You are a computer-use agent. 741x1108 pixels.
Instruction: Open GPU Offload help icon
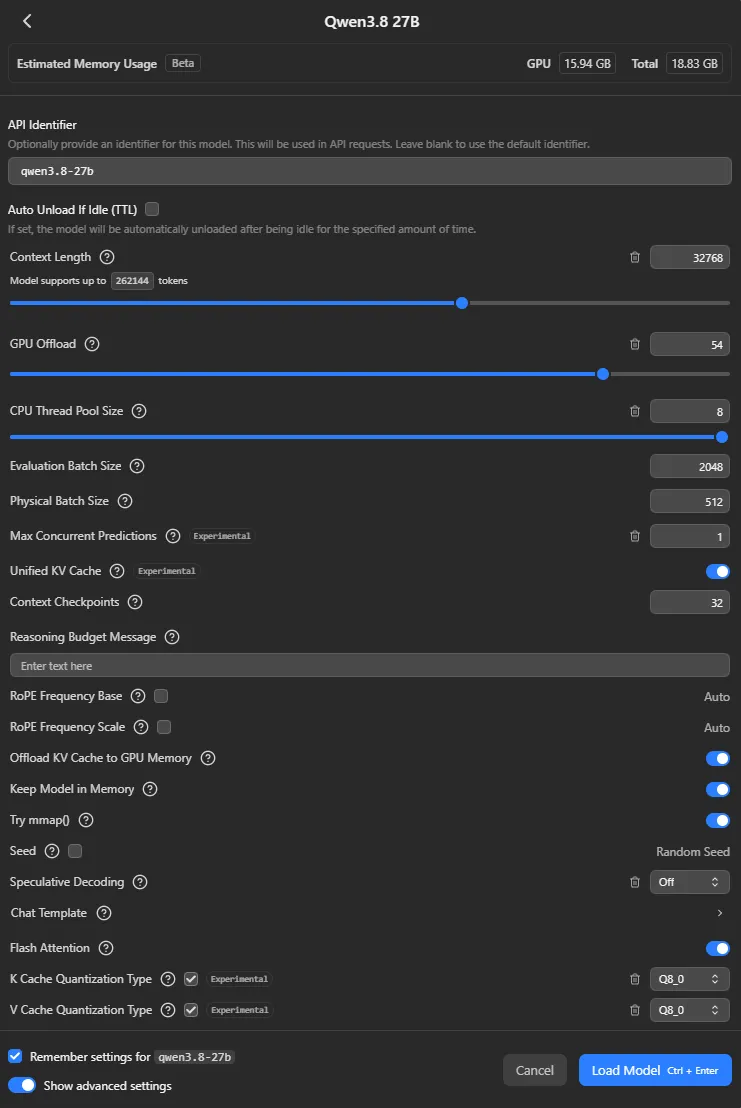92,344
